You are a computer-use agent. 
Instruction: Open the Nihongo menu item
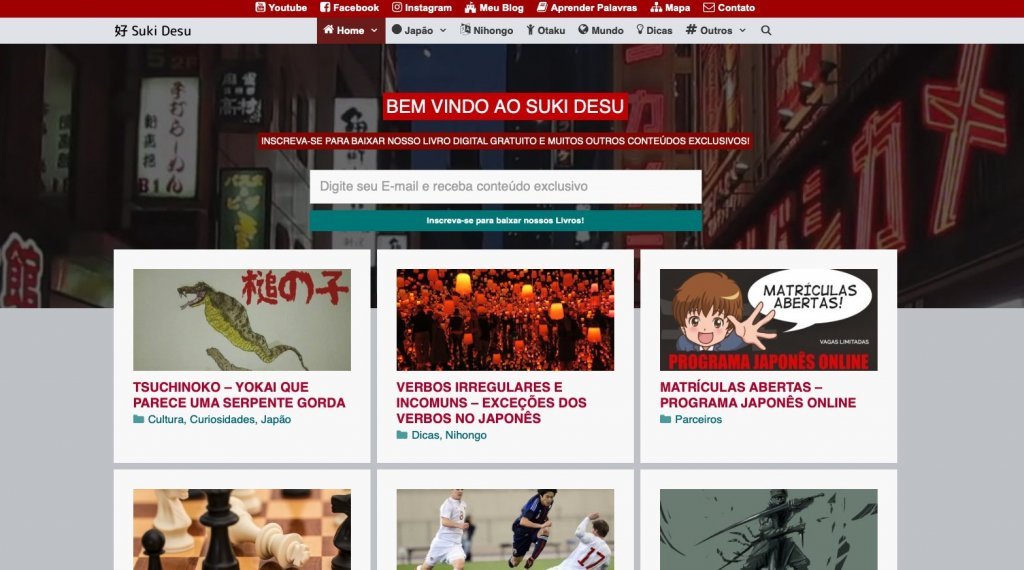click(x=486, y=31)
